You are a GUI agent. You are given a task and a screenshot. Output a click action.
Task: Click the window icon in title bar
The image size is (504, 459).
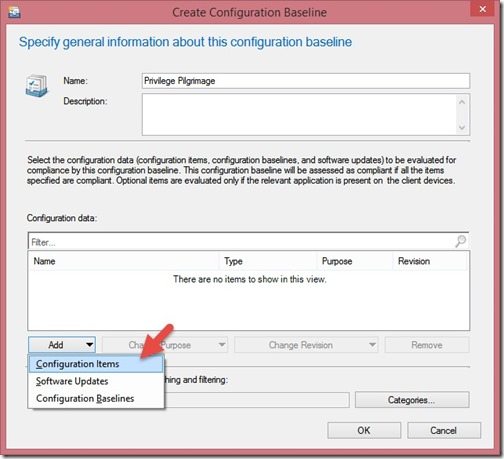[14, 12]
